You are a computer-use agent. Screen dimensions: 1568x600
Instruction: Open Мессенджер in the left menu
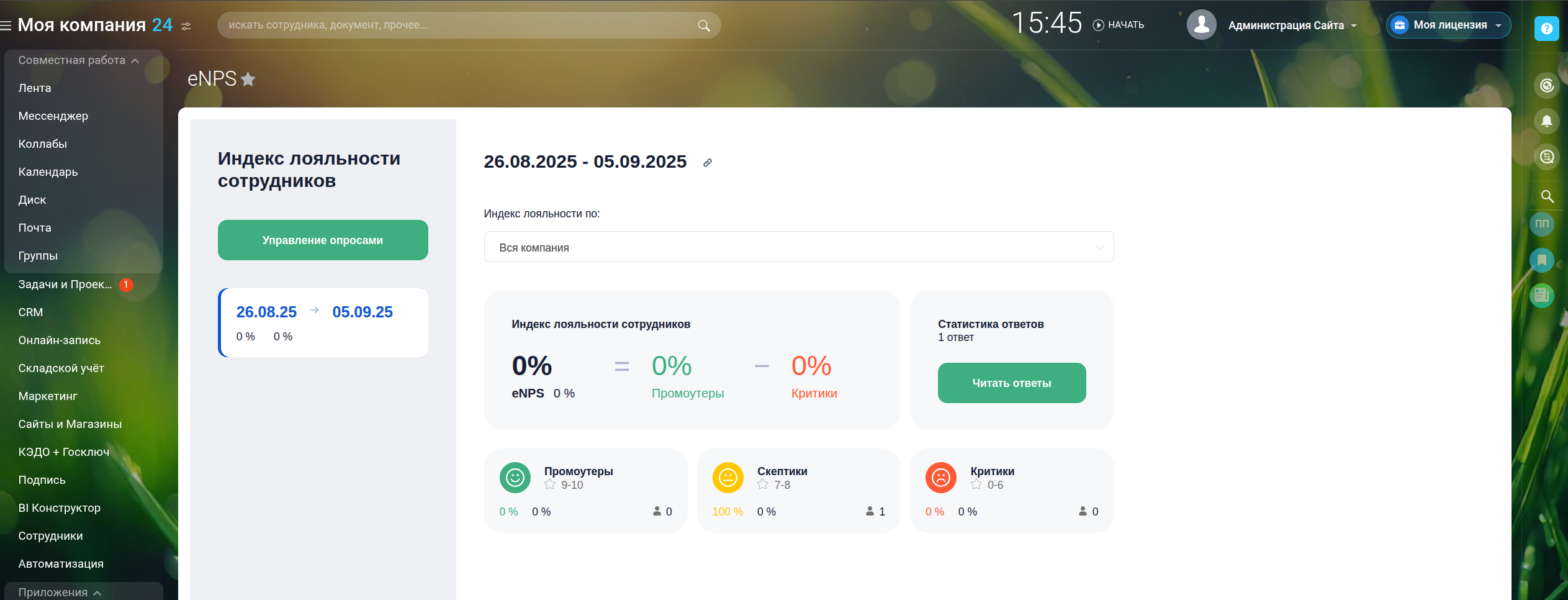pos(53,116)
